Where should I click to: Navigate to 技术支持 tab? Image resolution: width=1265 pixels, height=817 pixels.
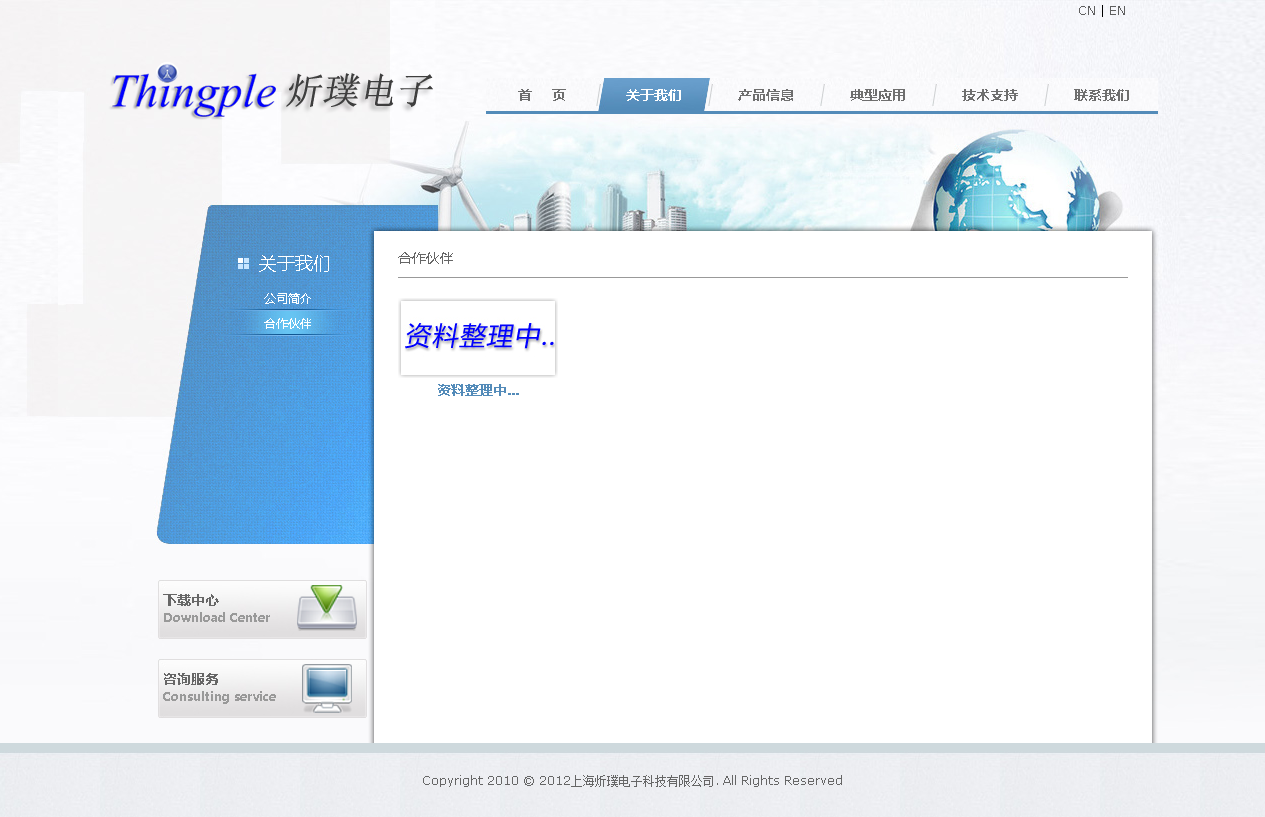pyautogui.click(x=989, y=96)
